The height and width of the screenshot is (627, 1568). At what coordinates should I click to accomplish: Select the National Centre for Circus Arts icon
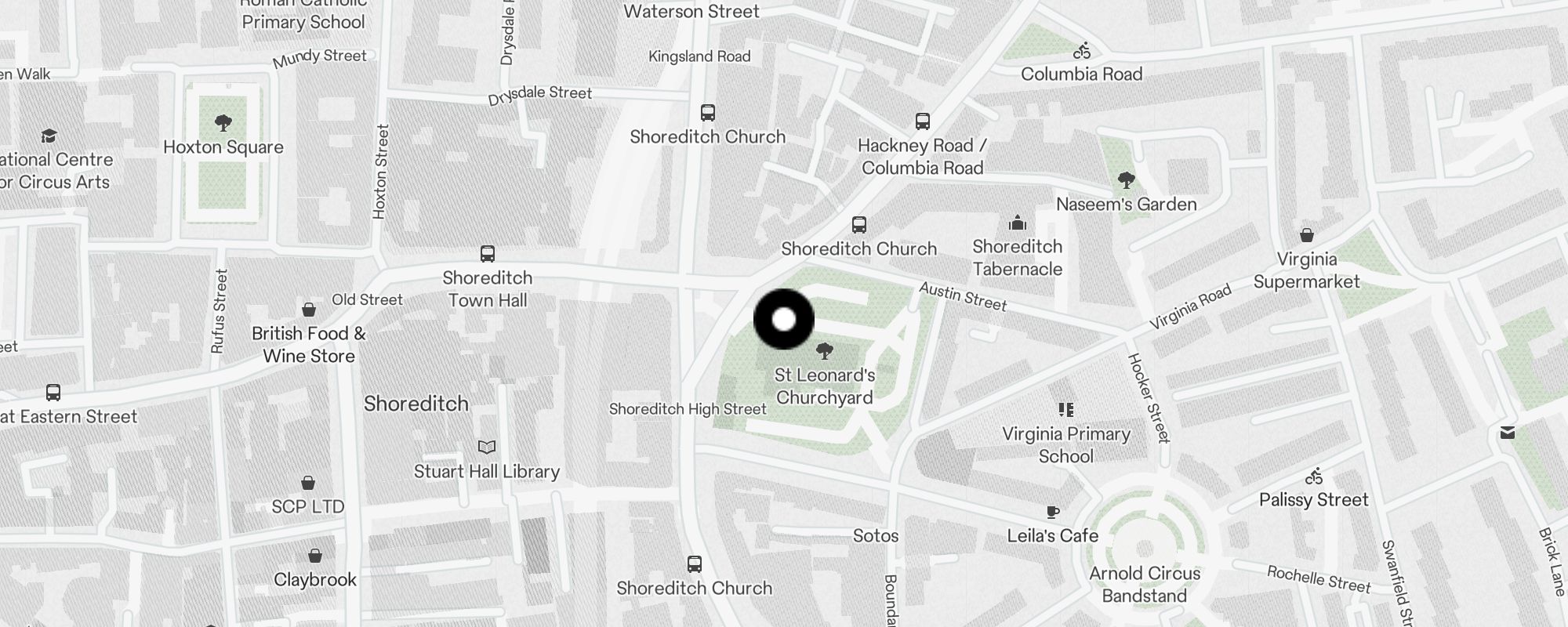tap(49, 136)
